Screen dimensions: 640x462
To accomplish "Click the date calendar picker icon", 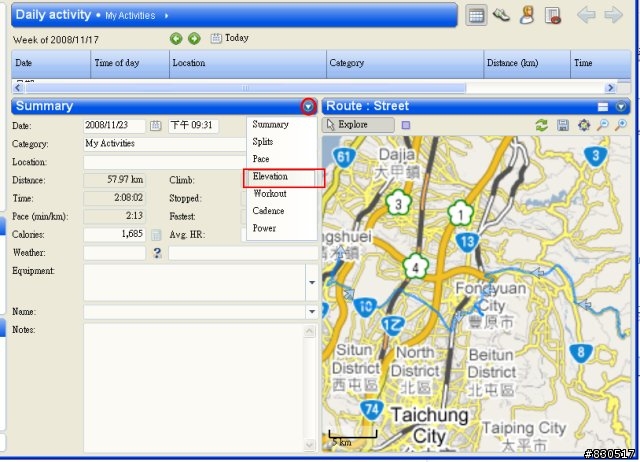I will [x=155, y=126].
